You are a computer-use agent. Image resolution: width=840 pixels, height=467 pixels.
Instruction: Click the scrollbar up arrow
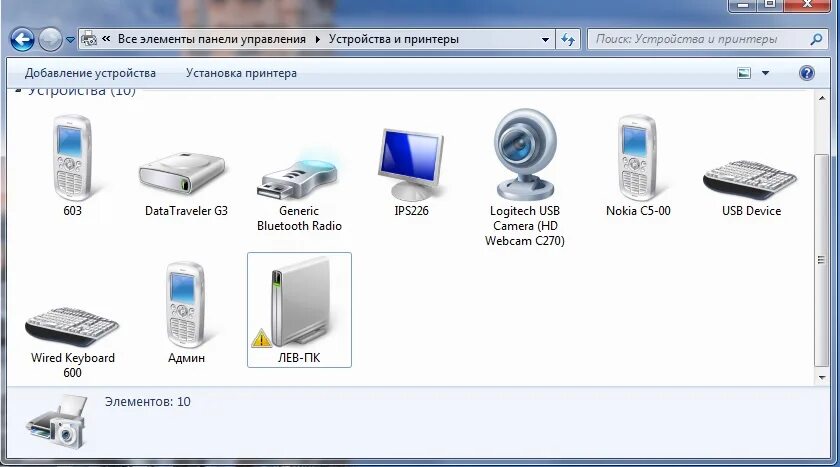click(x=822, y=98)
